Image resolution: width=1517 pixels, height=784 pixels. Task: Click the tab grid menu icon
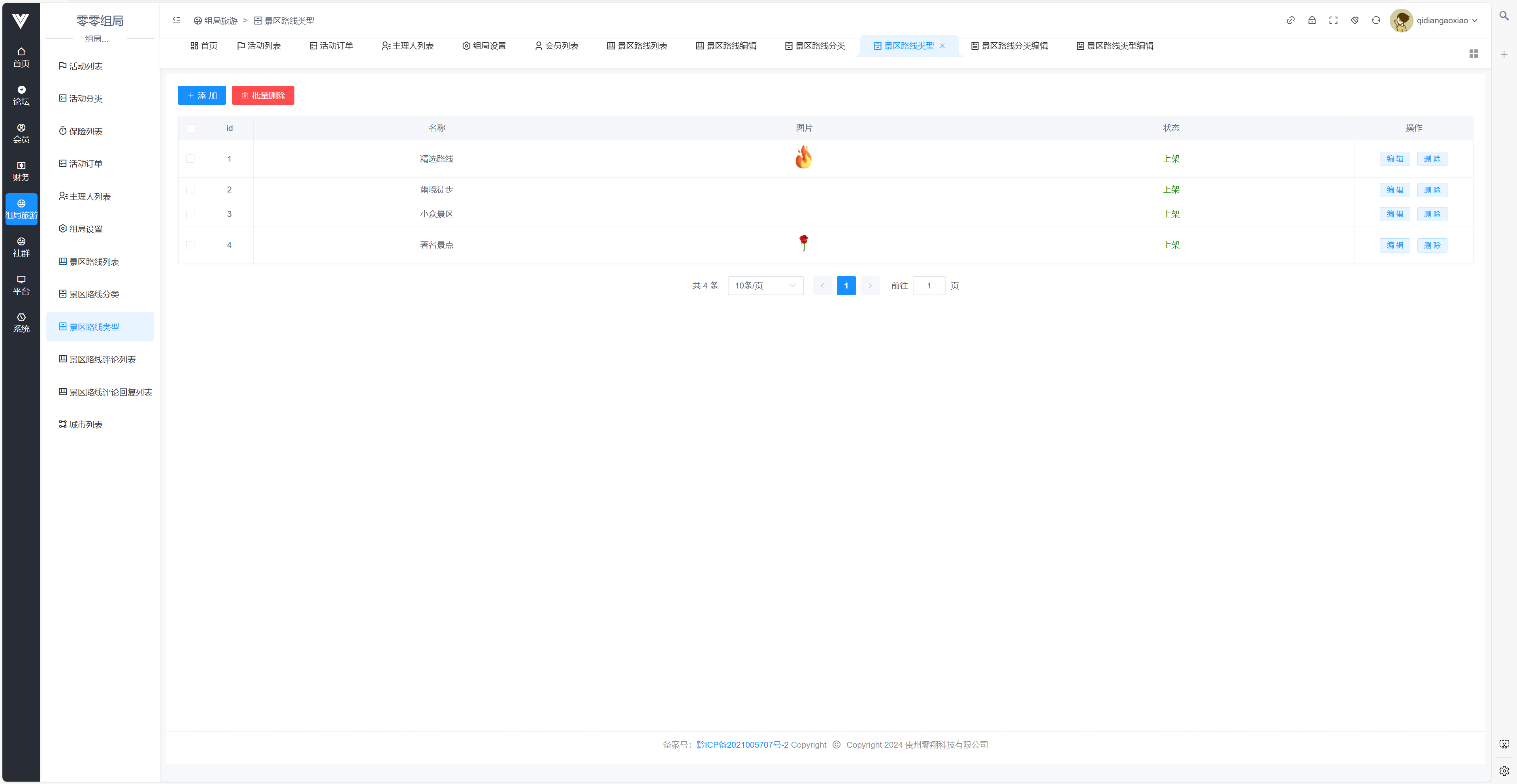coord(1474,54)
